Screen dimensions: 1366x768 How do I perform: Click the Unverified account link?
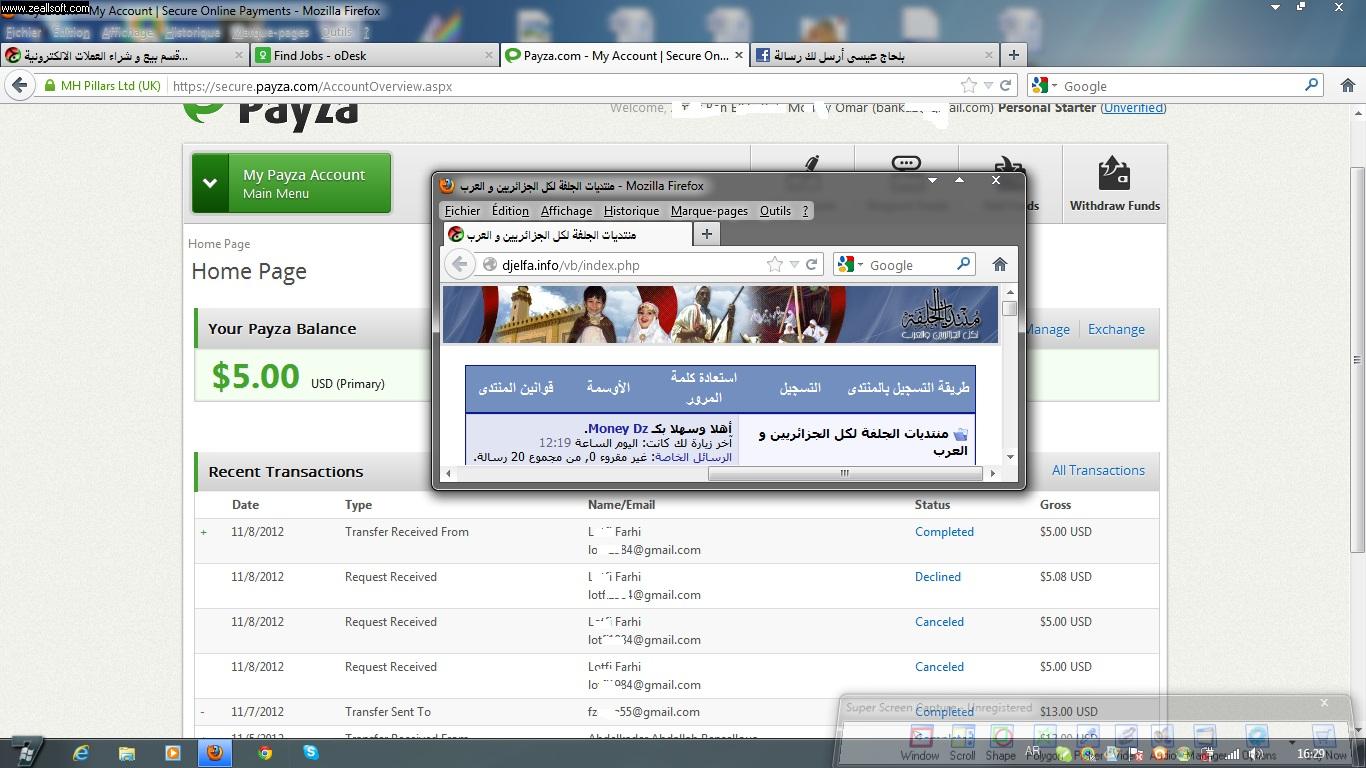[1133, 107]
